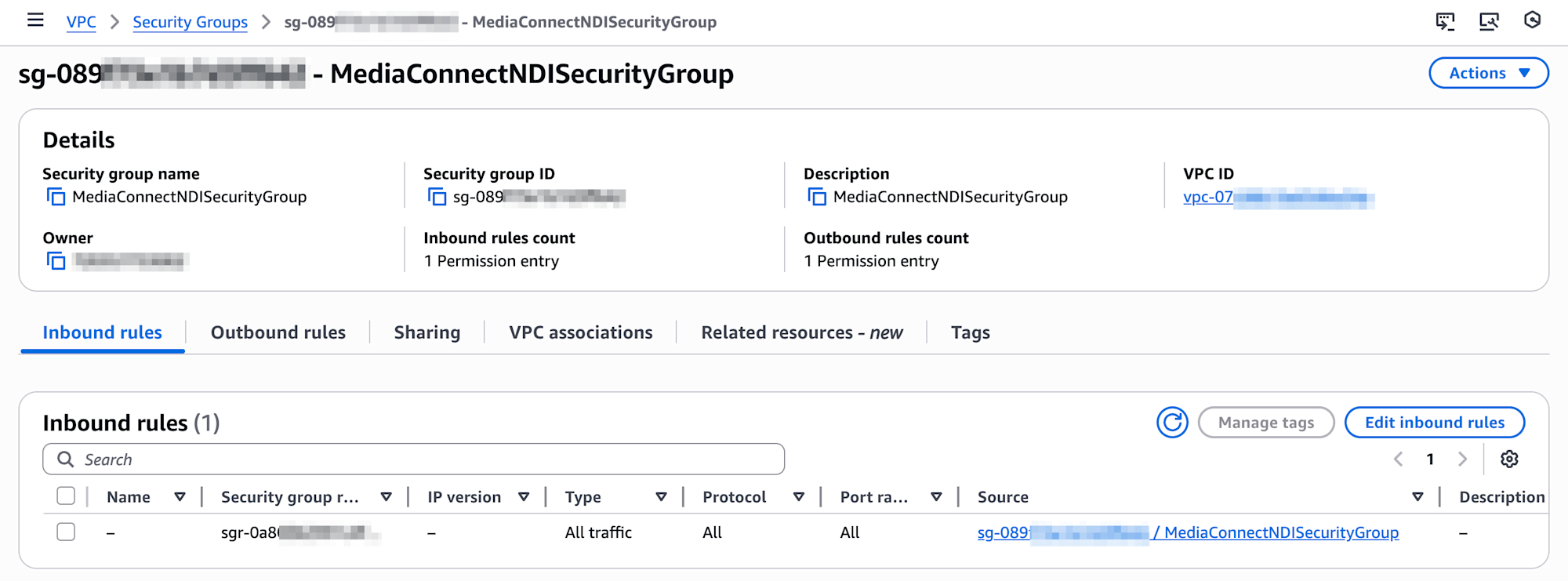The image size is (1568, 581).
Task: Copy the description text
Action: click(x=817, y=197)
